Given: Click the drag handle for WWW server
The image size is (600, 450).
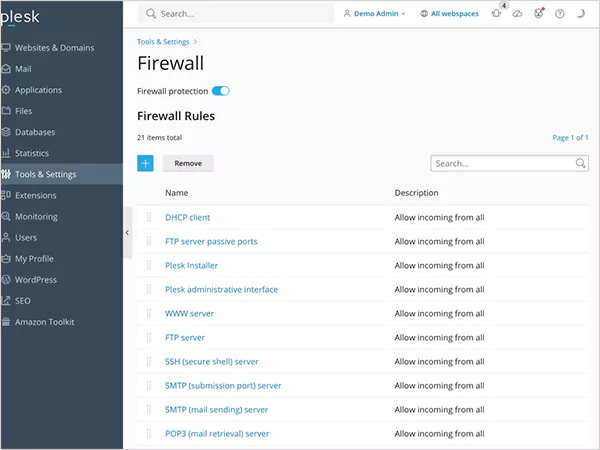Looking at the screenshot, I should [149, 313].
